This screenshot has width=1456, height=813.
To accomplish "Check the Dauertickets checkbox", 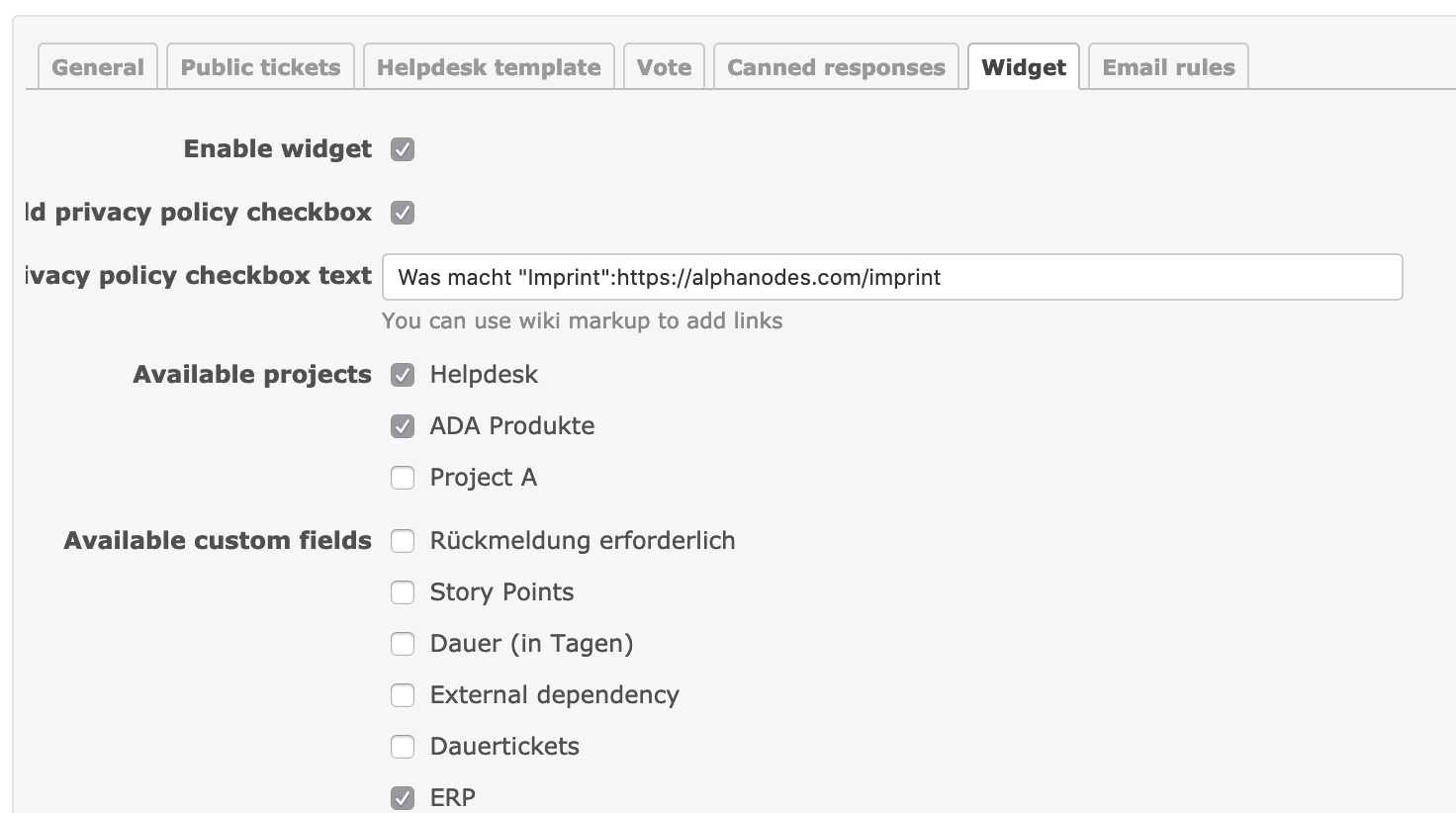I will coord(403,747).
